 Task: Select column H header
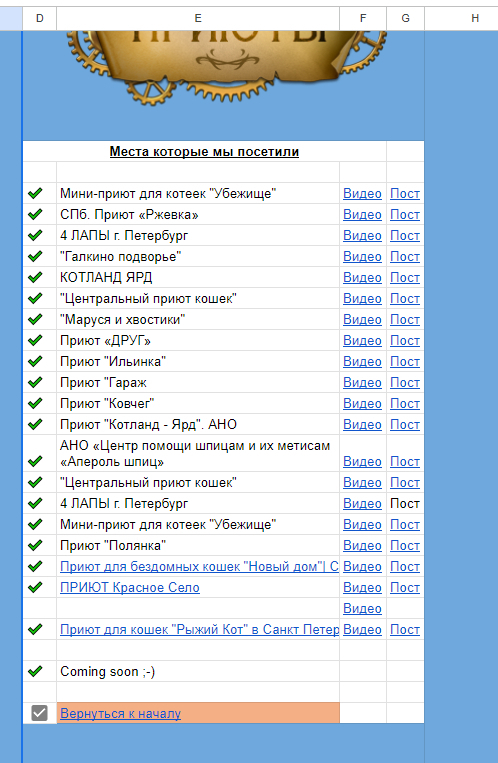pyautogui.click(x=475, y=18)
